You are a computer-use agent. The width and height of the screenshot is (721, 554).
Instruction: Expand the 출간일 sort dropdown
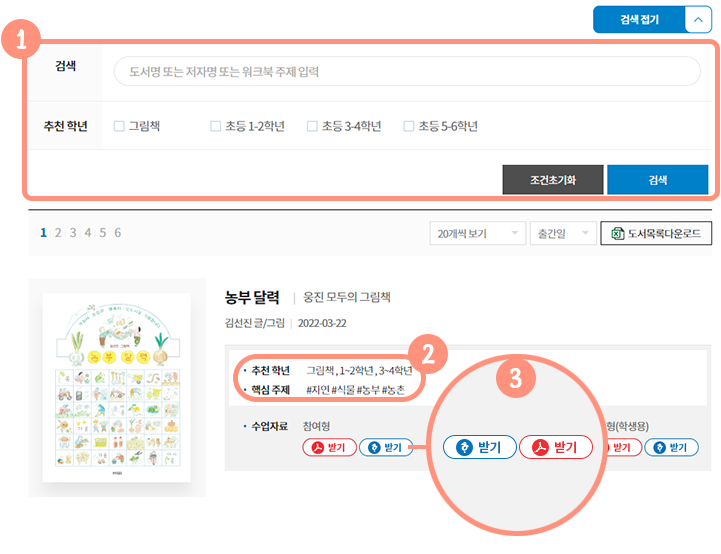click(x=562, y=234)
